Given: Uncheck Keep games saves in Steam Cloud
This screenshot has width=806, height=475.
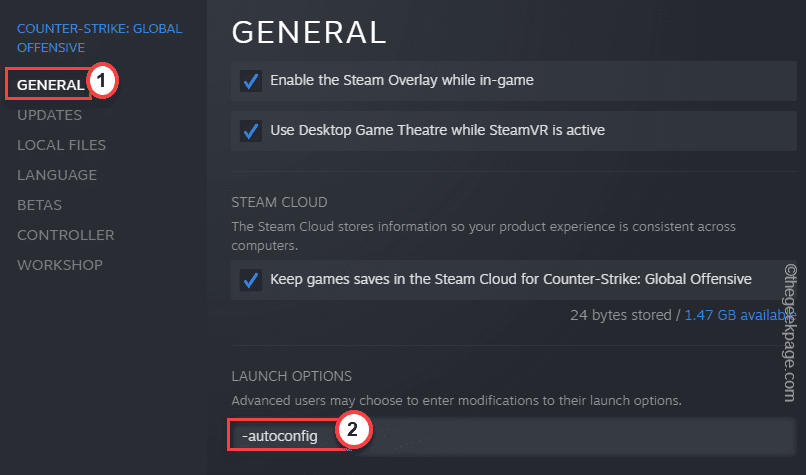Looking at the screenshot, I should click(x=251, y=280).
